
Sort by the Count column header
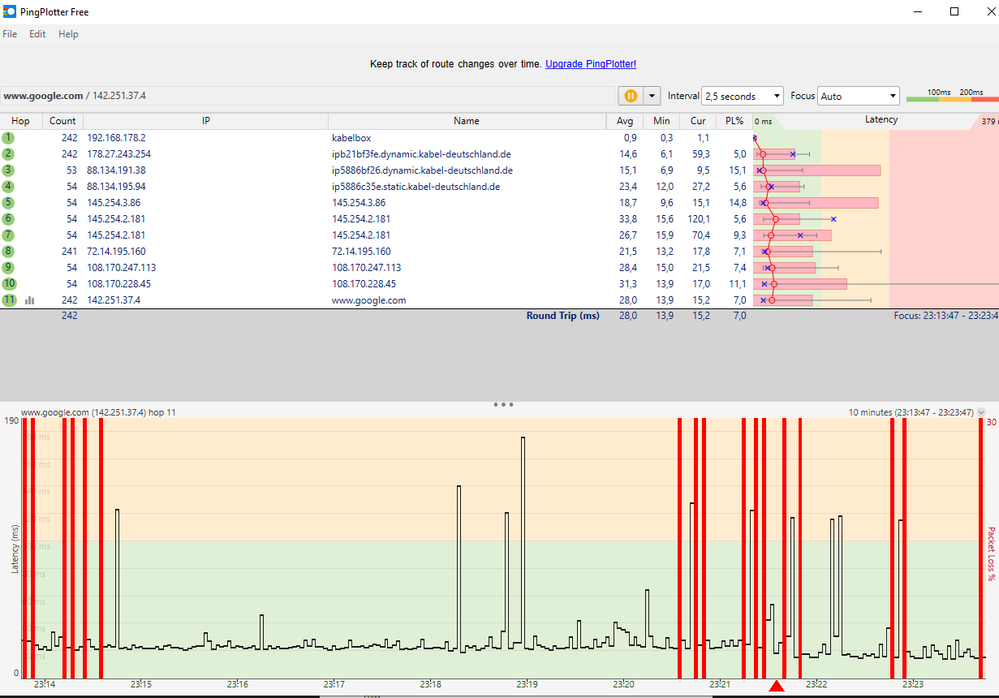62,121
